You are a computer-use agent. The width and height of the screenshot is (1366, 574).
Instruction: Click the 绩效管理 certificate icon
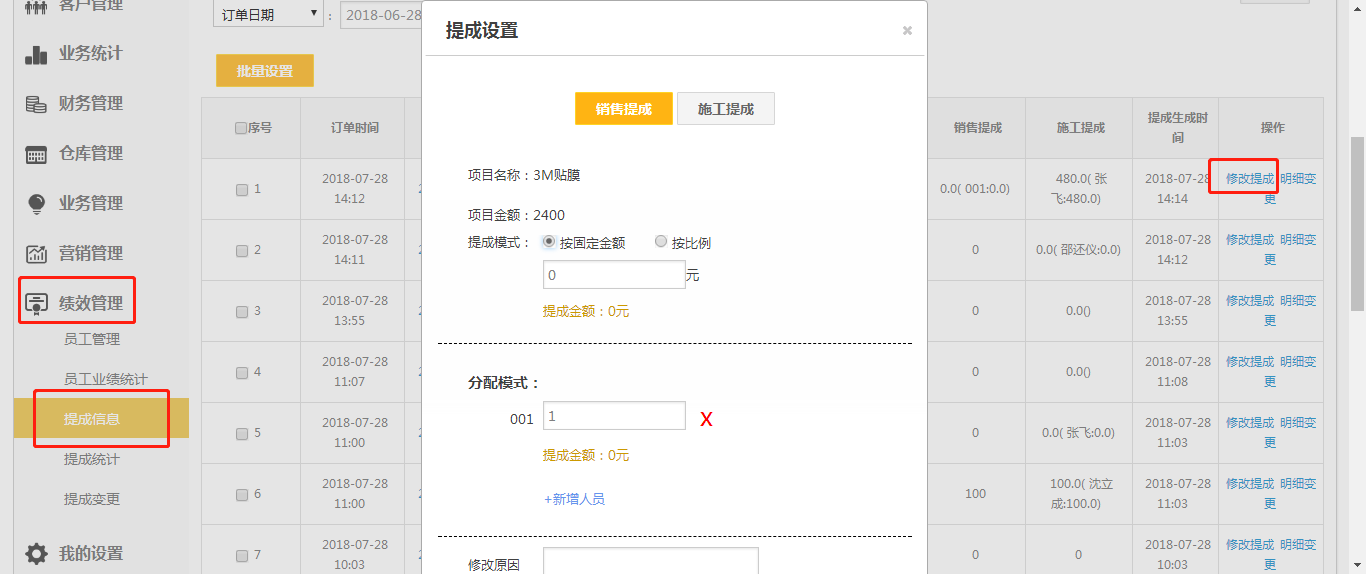[36, 304]
